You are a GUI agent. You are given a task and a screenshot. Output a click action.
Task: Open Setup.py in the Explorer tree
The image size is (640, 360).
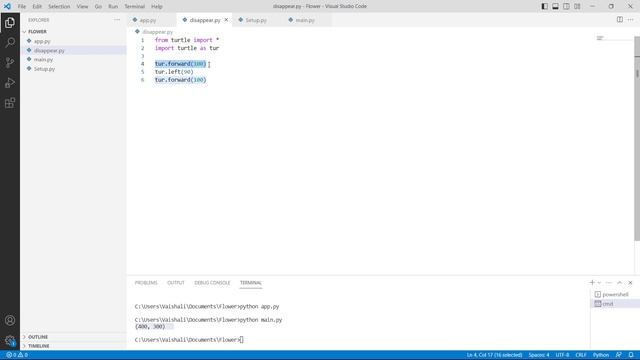(44, 69)
